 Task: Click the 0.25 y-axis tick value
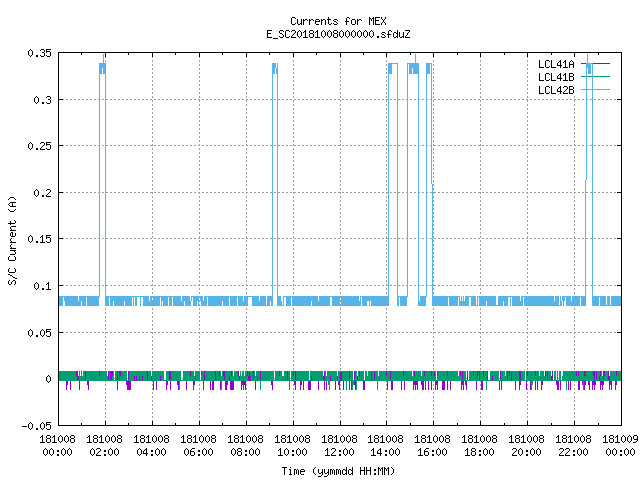[40, 146]
